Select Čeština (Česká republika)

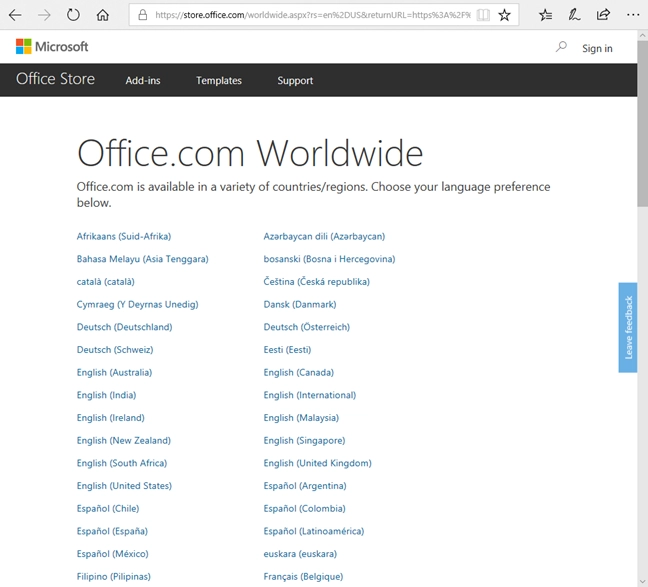pos(317,282)
